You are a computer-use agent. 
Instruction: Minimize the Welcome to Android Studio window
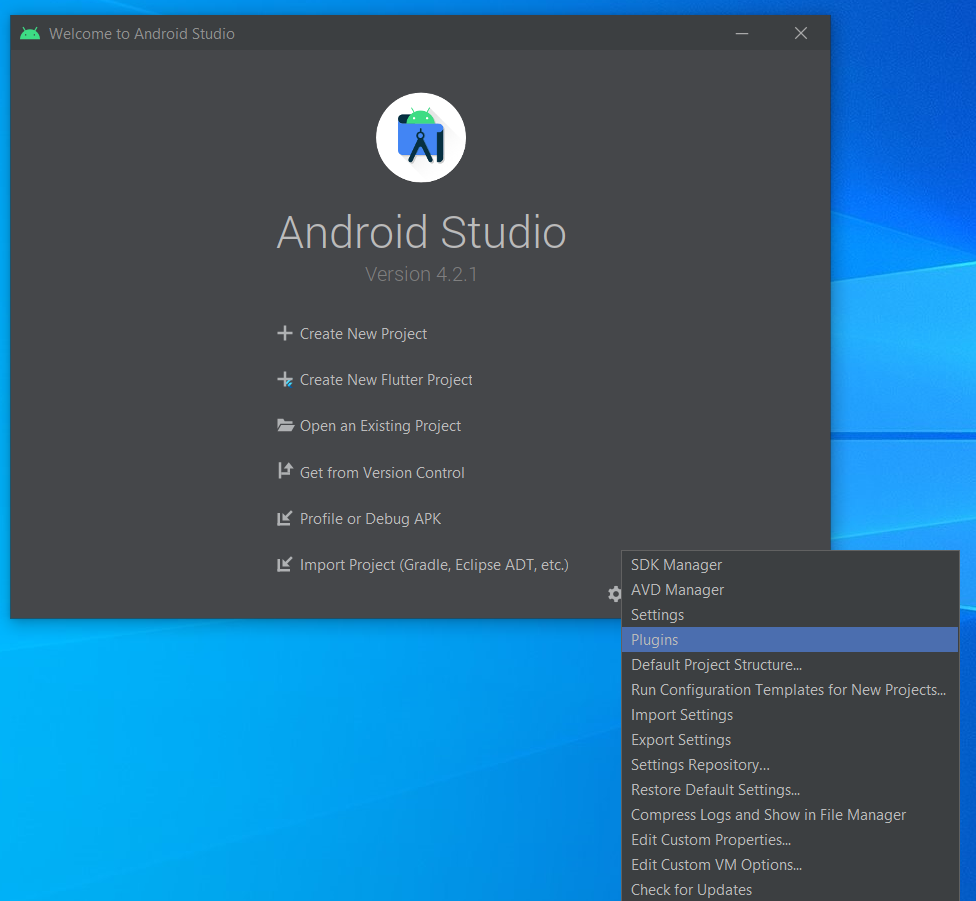(742, 34)
